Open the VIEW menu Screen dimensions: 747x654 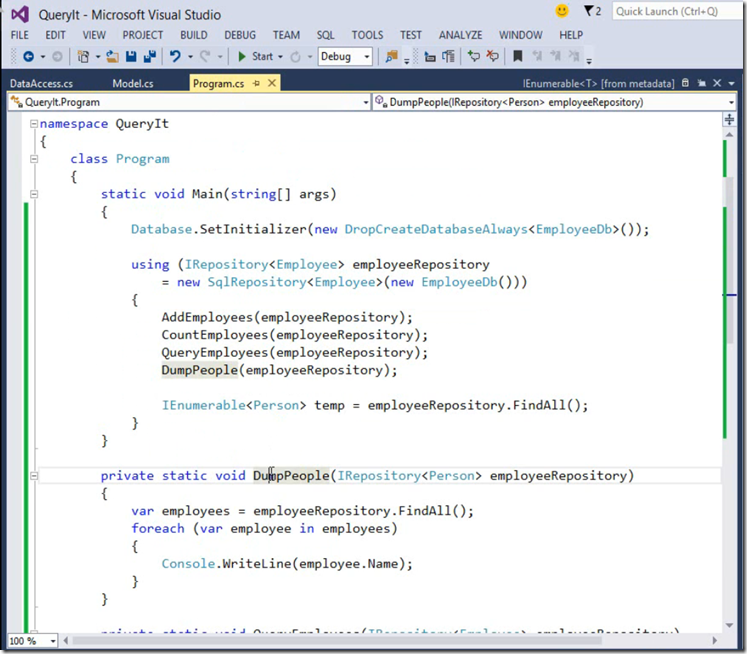[94, 35]
